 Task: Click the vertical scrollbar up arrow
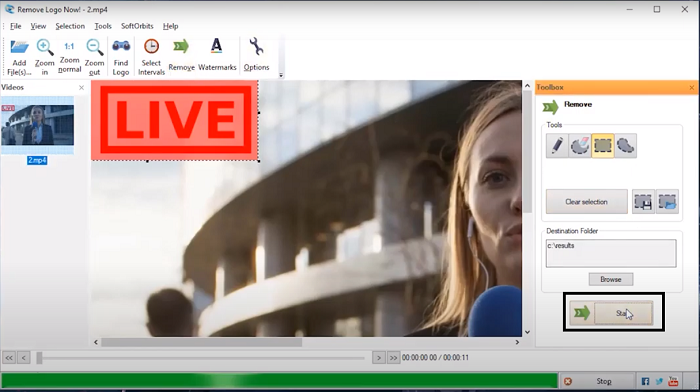coord(527,86)
